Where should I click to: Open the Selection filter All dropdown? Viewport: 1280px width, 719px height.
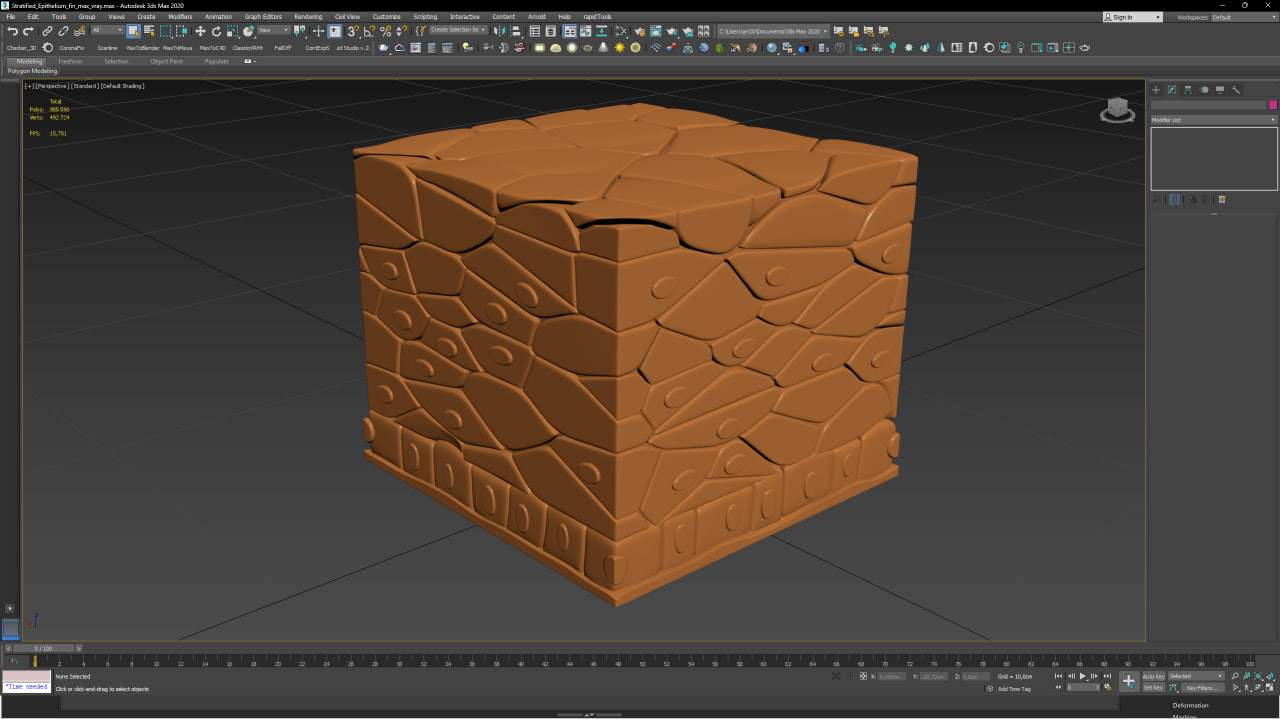(x=107, y=30)
